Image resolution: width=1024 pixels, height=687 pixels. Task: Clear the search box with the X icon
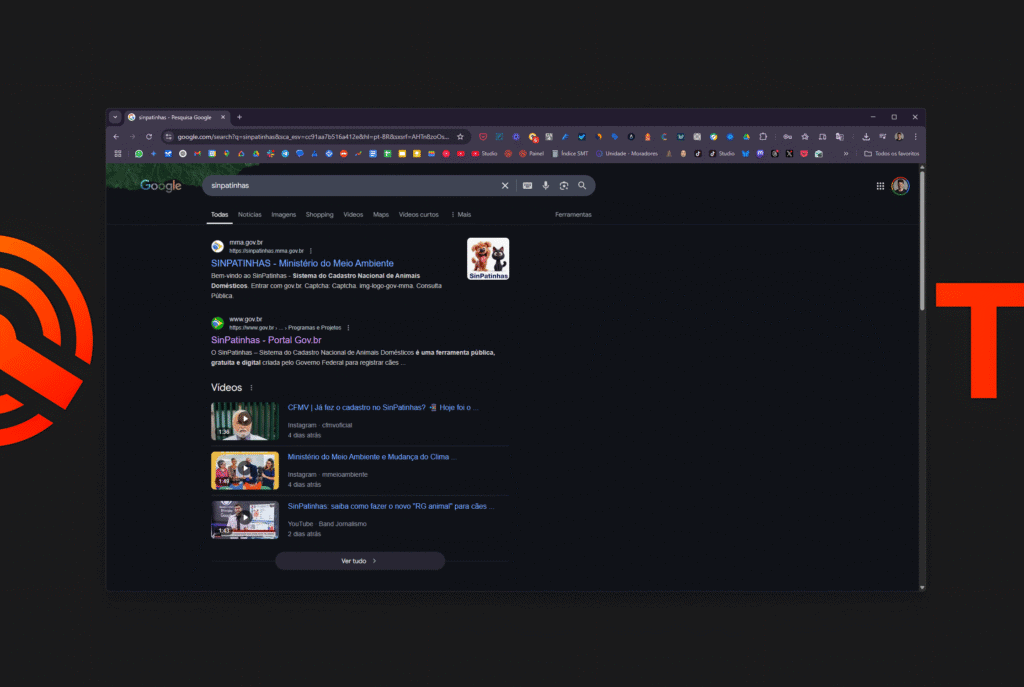click(x=505, y=186)
